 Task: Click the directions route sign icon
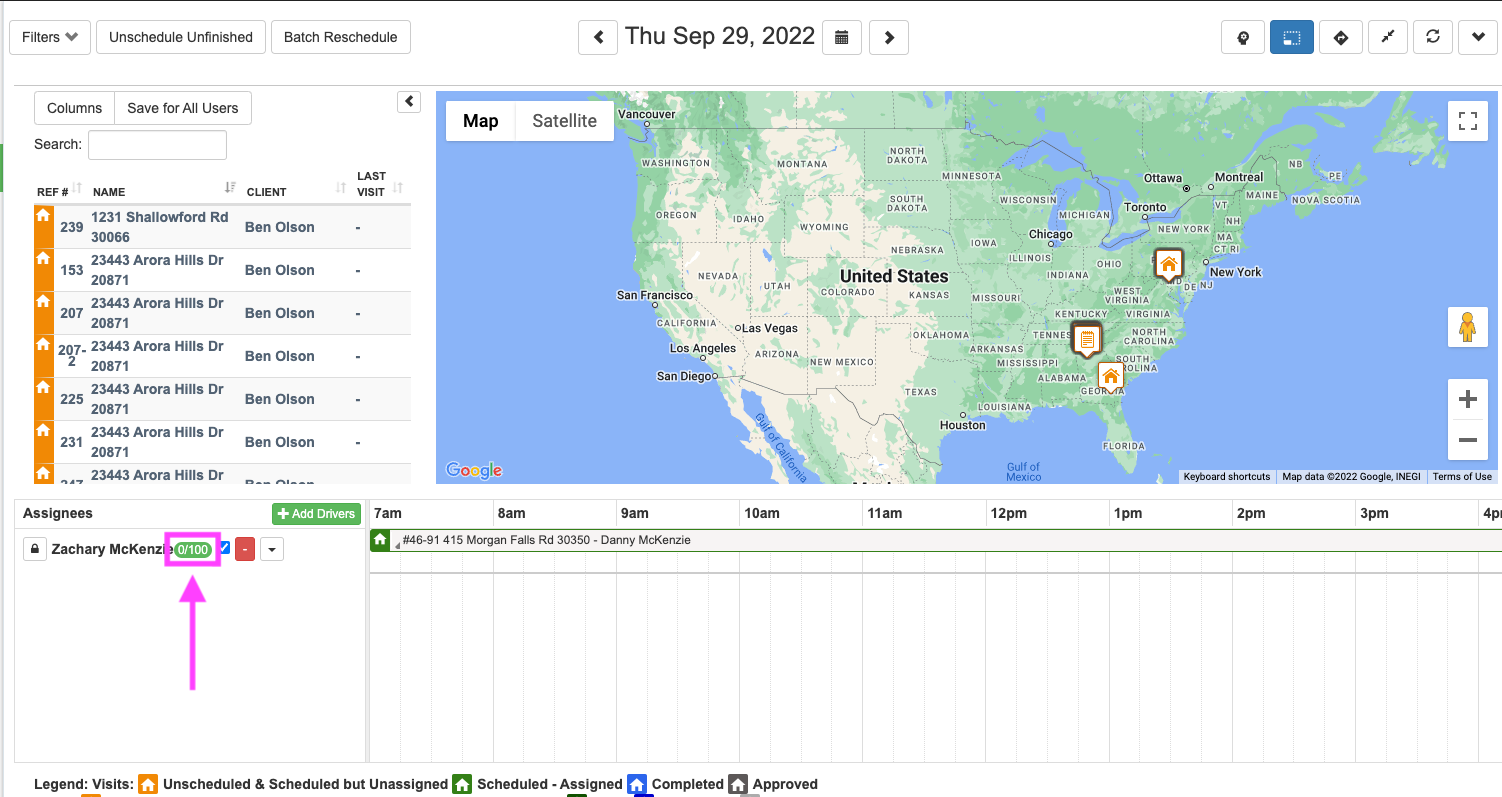point(1341,37)
